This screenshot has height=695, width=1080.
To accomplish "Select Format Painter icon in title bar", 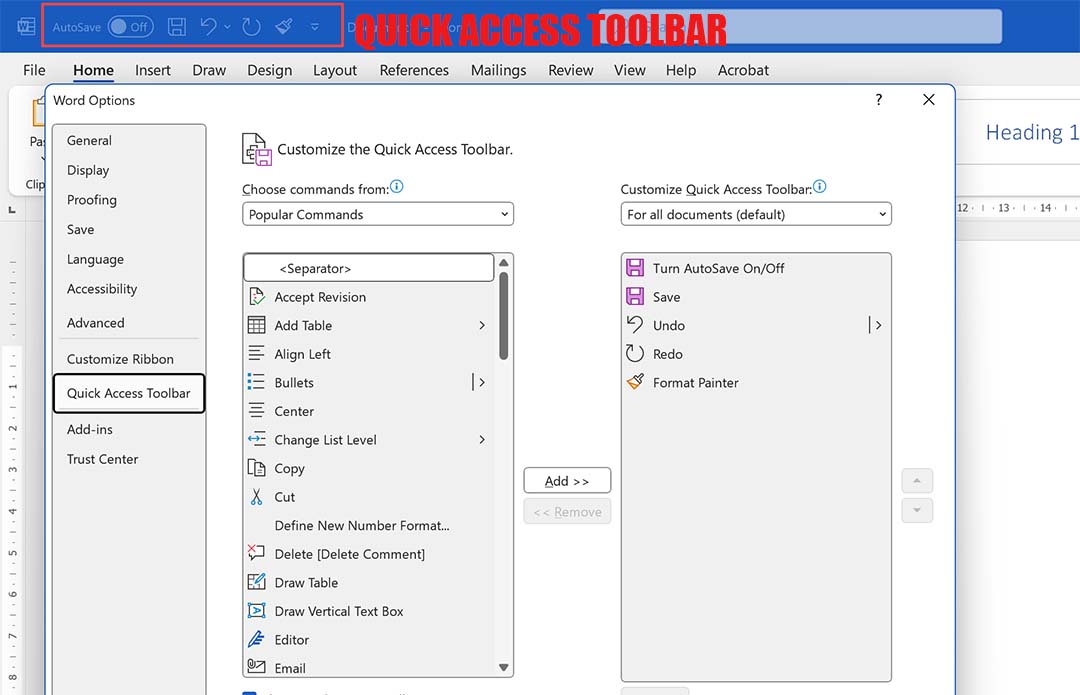I will coord(284,27).
